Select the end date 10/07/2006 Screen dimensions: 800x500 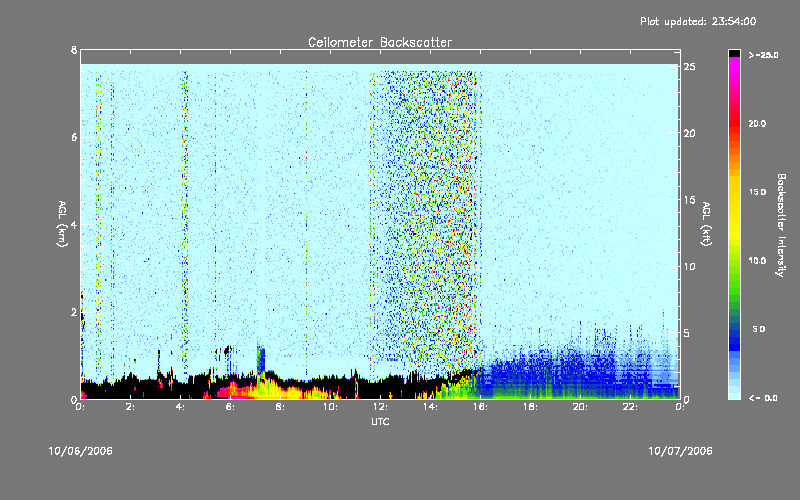click(681, 451)
